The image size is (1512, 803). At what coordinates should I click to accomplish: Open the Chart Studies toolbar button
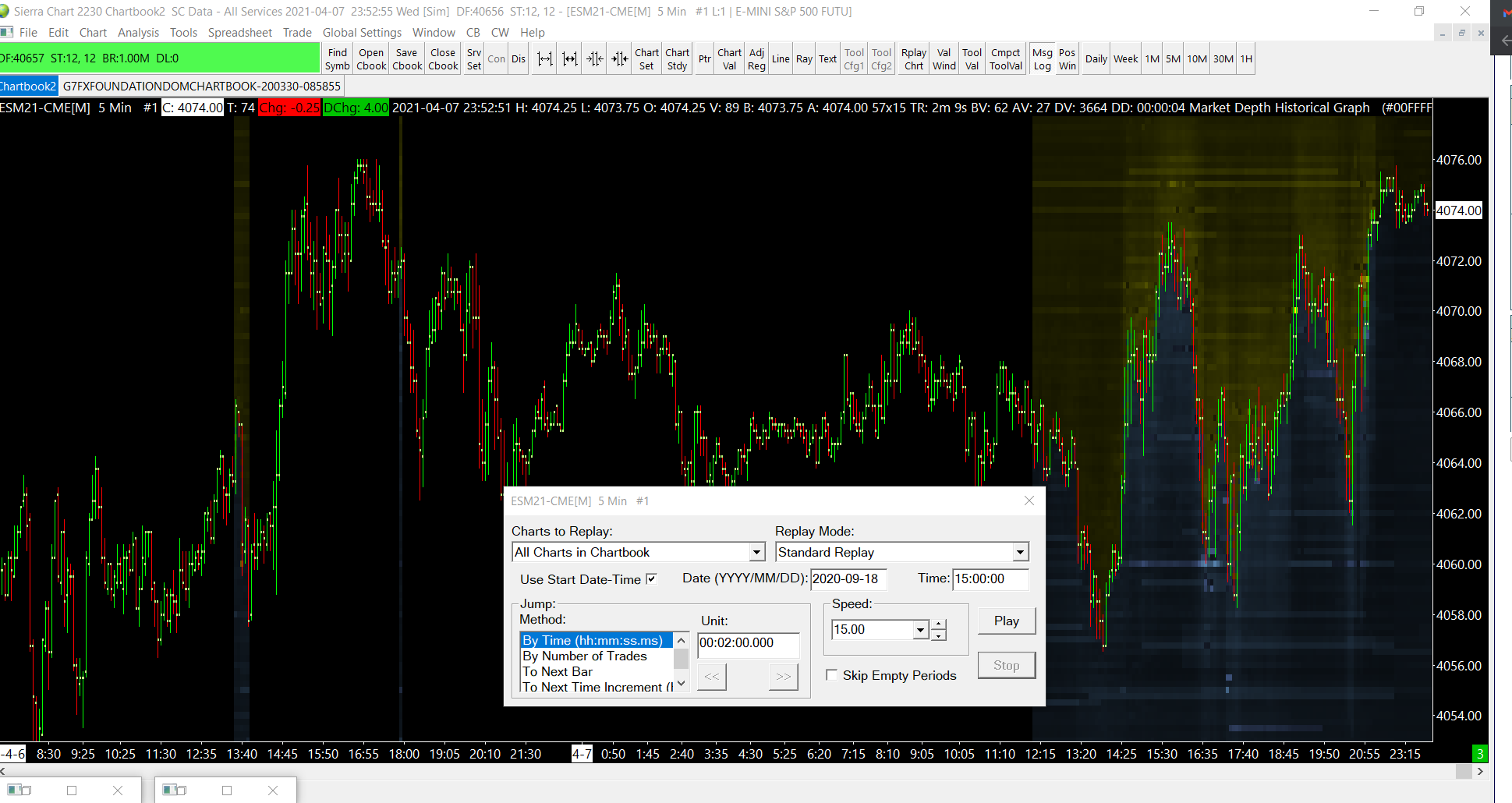click(677, 59)
